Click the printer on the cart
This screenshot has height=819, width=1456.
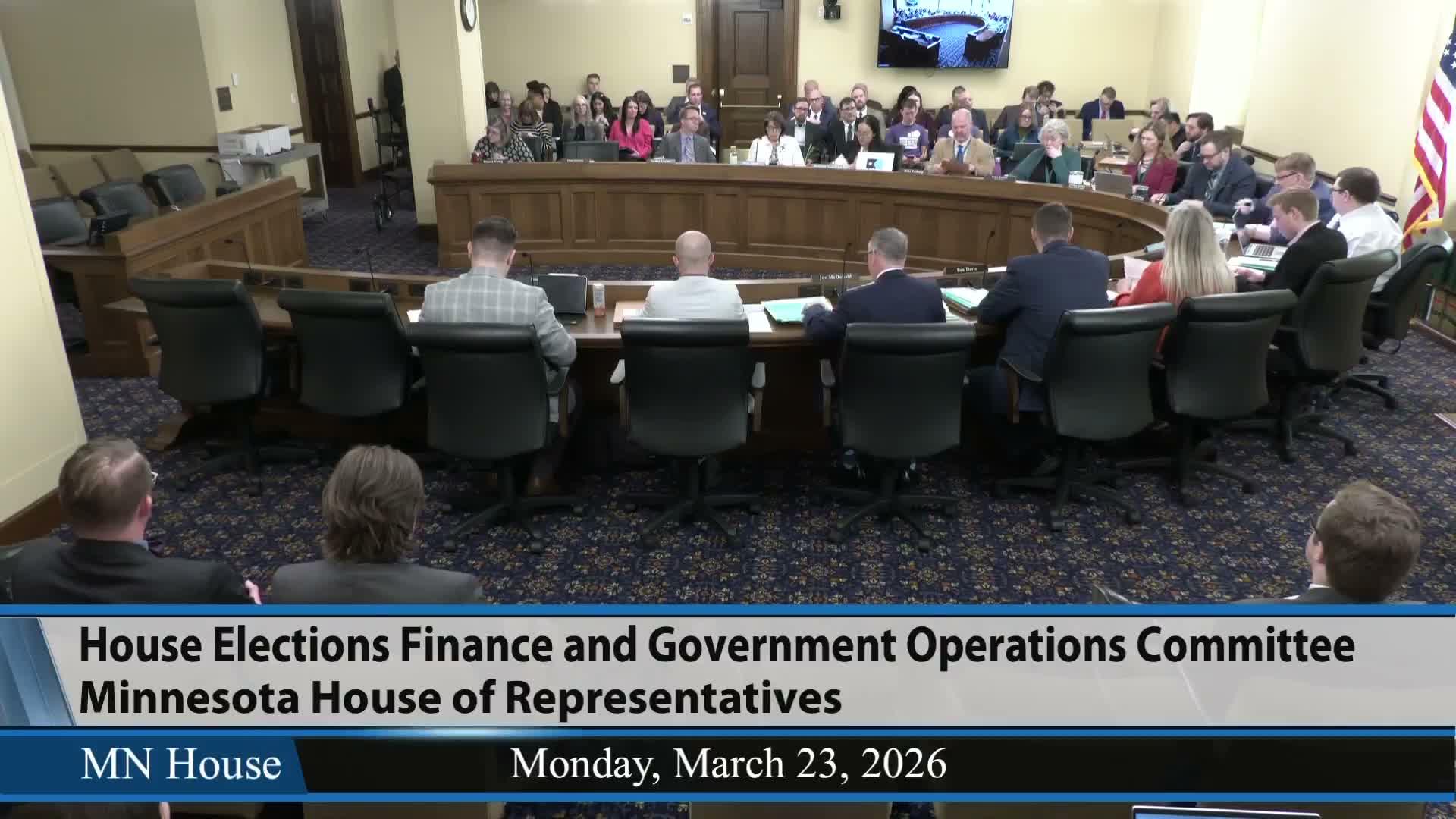tap(254, 138)
